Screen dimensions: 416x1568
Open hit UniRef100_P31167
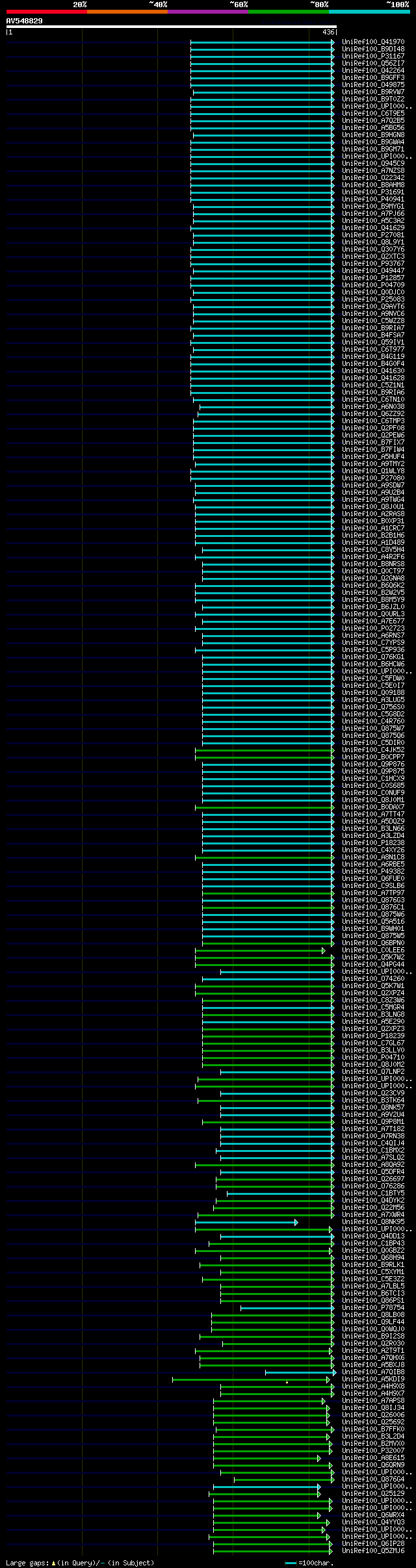tap(373, 57)
